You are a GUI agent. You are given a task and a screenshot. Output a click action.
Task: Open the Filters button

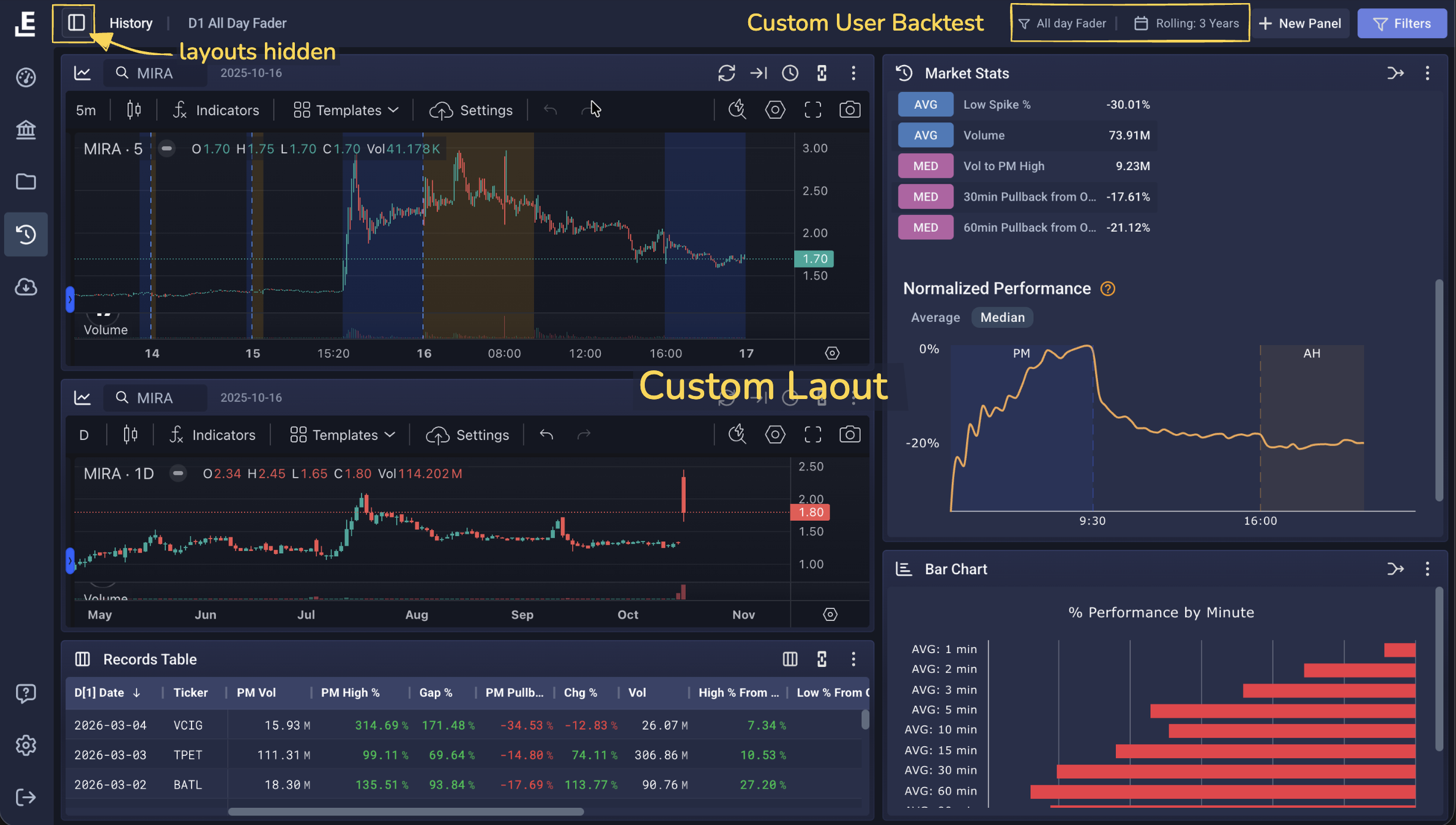[x=1402, y=23]
